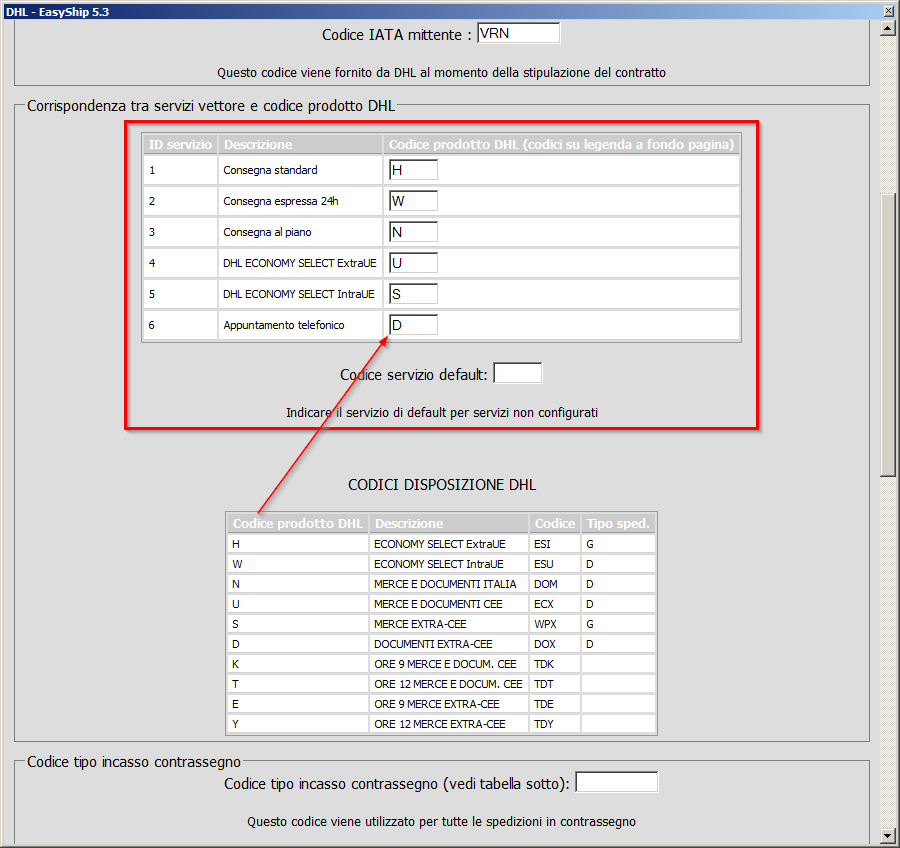Edit DHL code for Consegna al piano
This screenshot has height=848, width=900.
tap(413, 232)
